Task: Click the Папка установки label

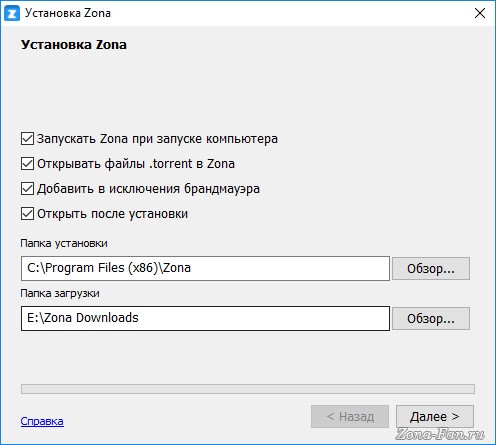Action: (x=64, y=243)
